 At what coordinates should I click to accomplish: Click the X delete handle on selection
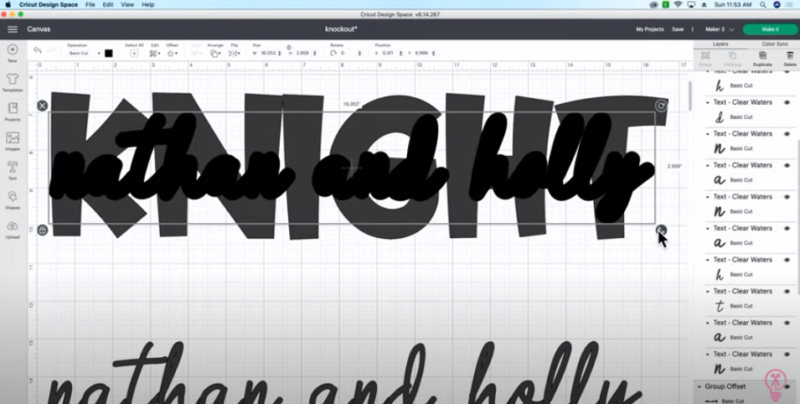point(42,106)
